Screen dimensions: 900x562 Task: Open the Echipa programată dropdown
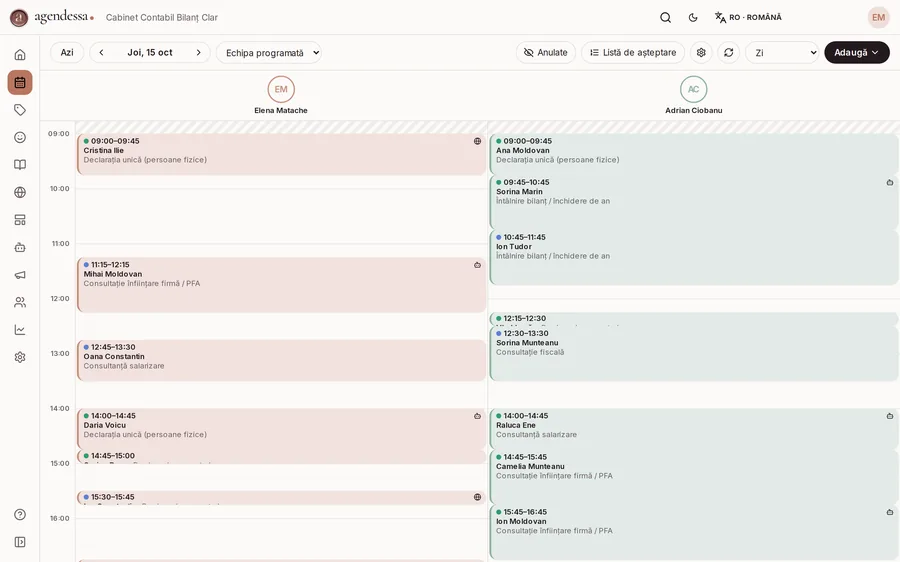pos(269,53)
